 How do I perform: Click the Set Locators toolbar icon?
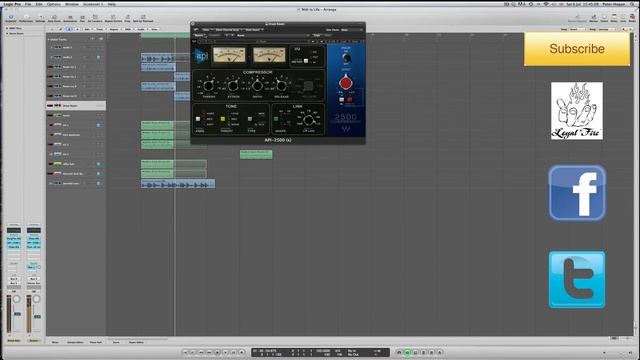click(95, 18)
